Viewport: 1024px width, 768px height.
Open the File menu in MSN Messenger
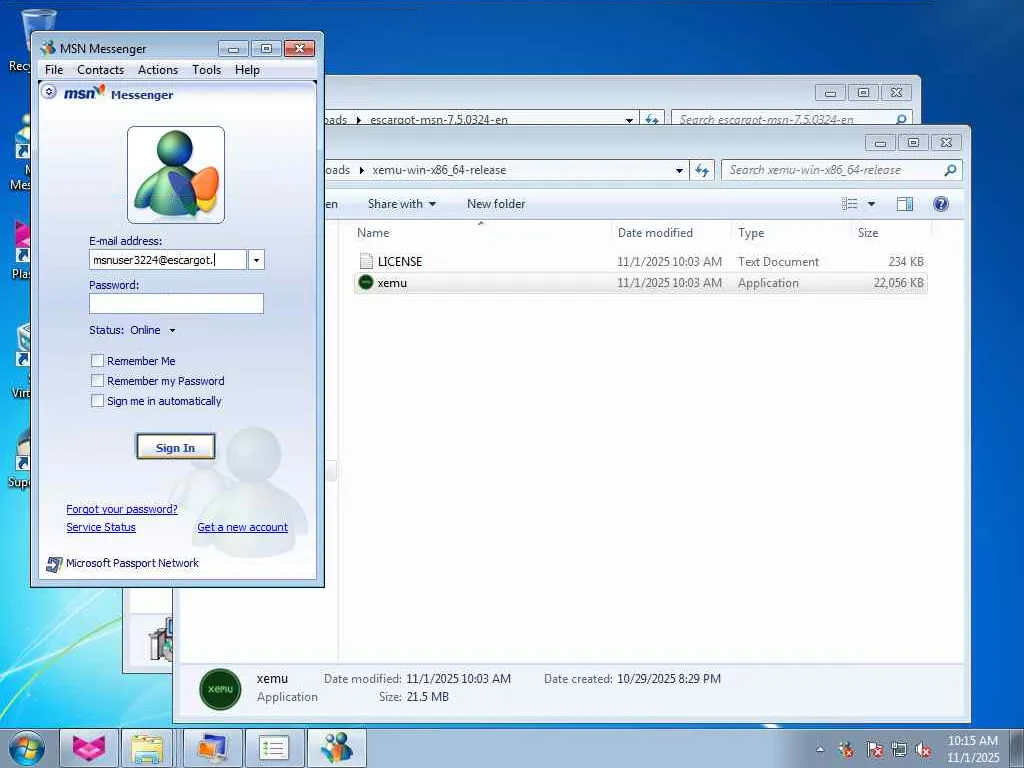[x=54, y=70]
